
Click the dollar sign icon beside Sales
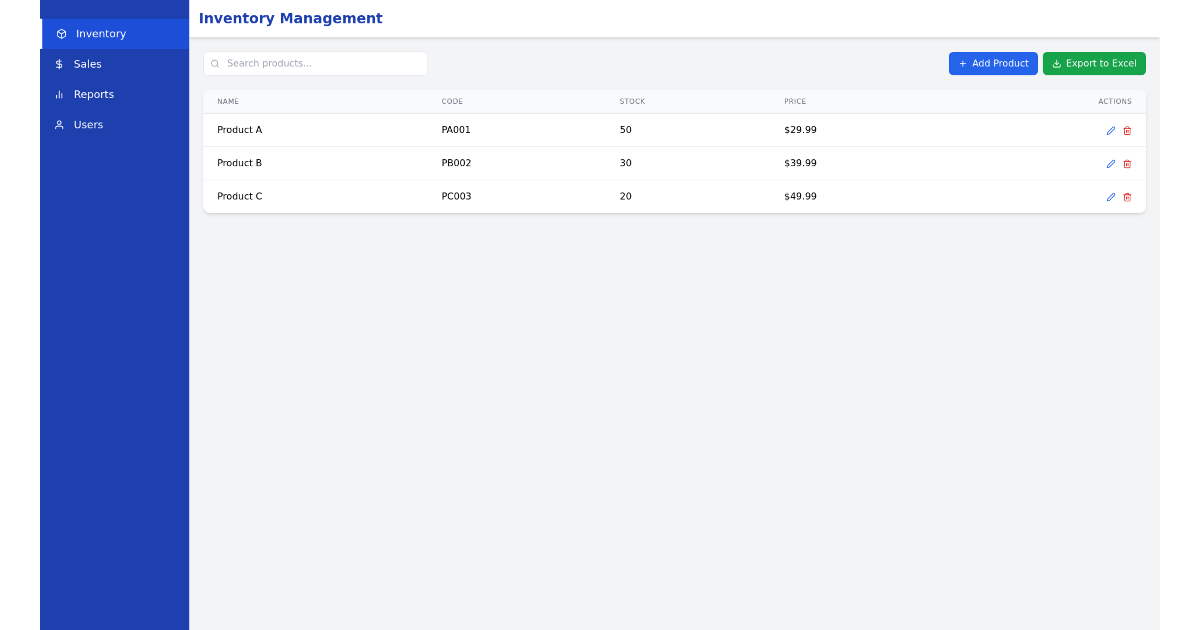60,63
